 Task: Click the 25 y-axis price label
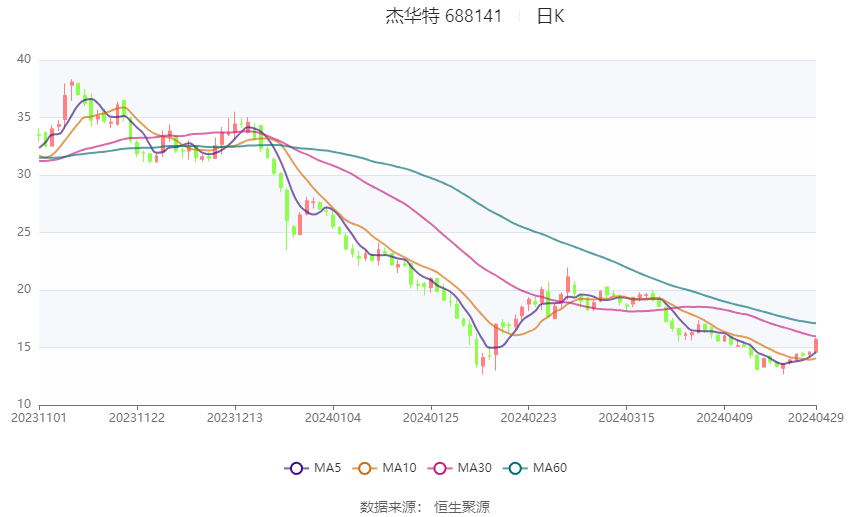tap(24, 232)
